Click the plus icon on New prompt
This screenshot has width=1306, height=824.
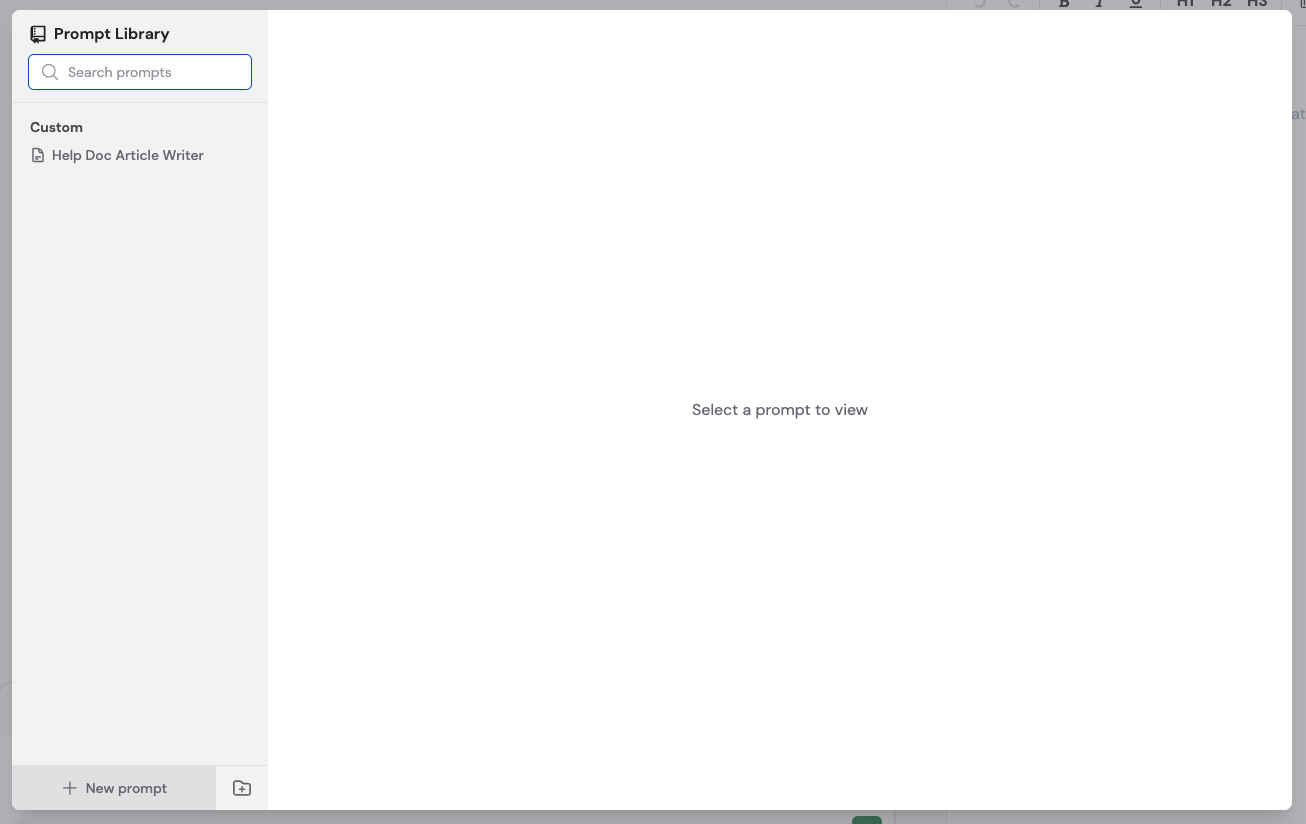68,788
